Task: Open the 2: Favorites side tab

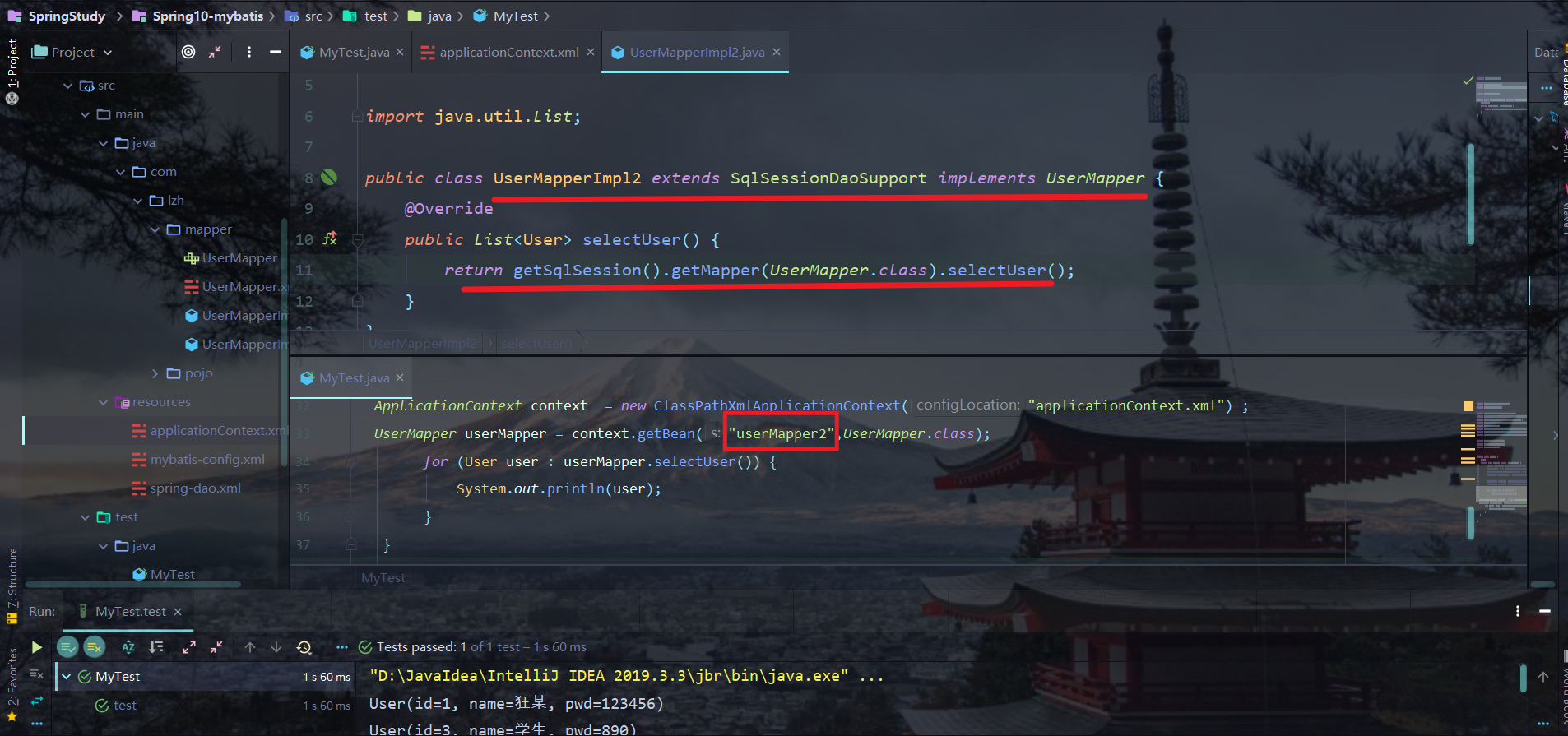Action: pyautogui.click(x=12, y=678)
